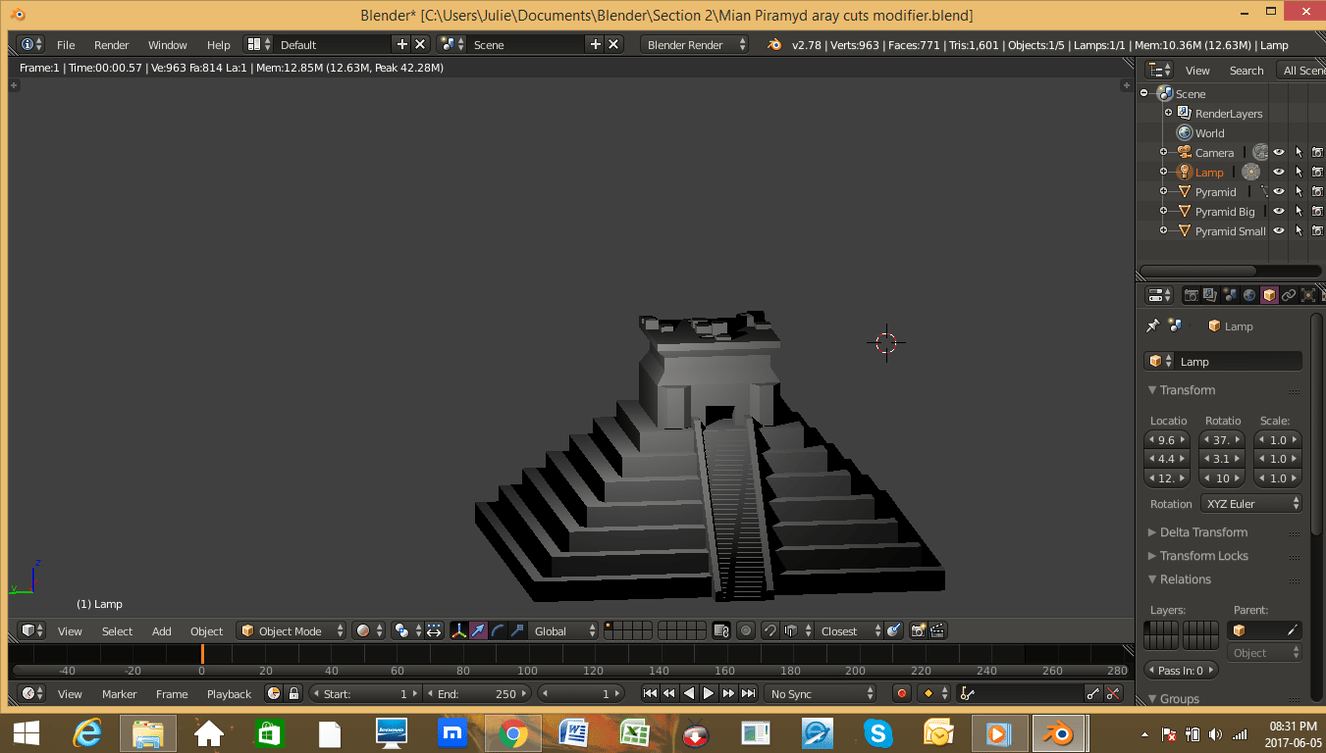Launch Blender from the Windows taskbar

pyautogui.click(x=1057, y=734)
